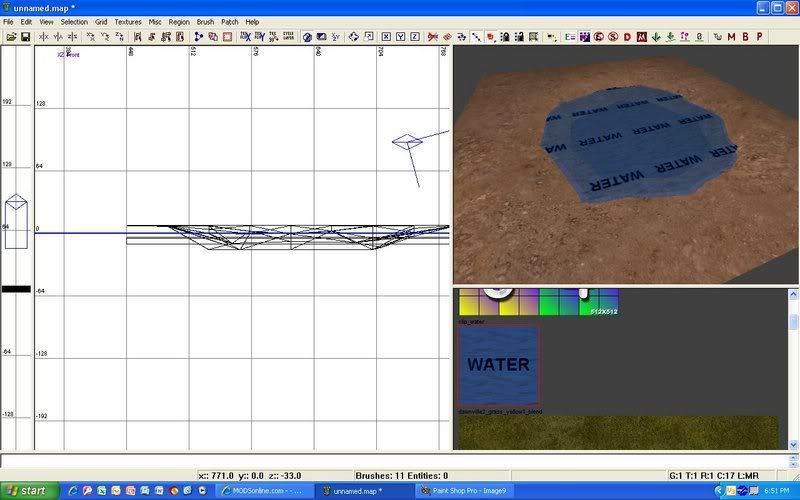This screenshot has width=800, height=500.
Task: Select the WATER texture swatch
Action: [x=498, y=364]
